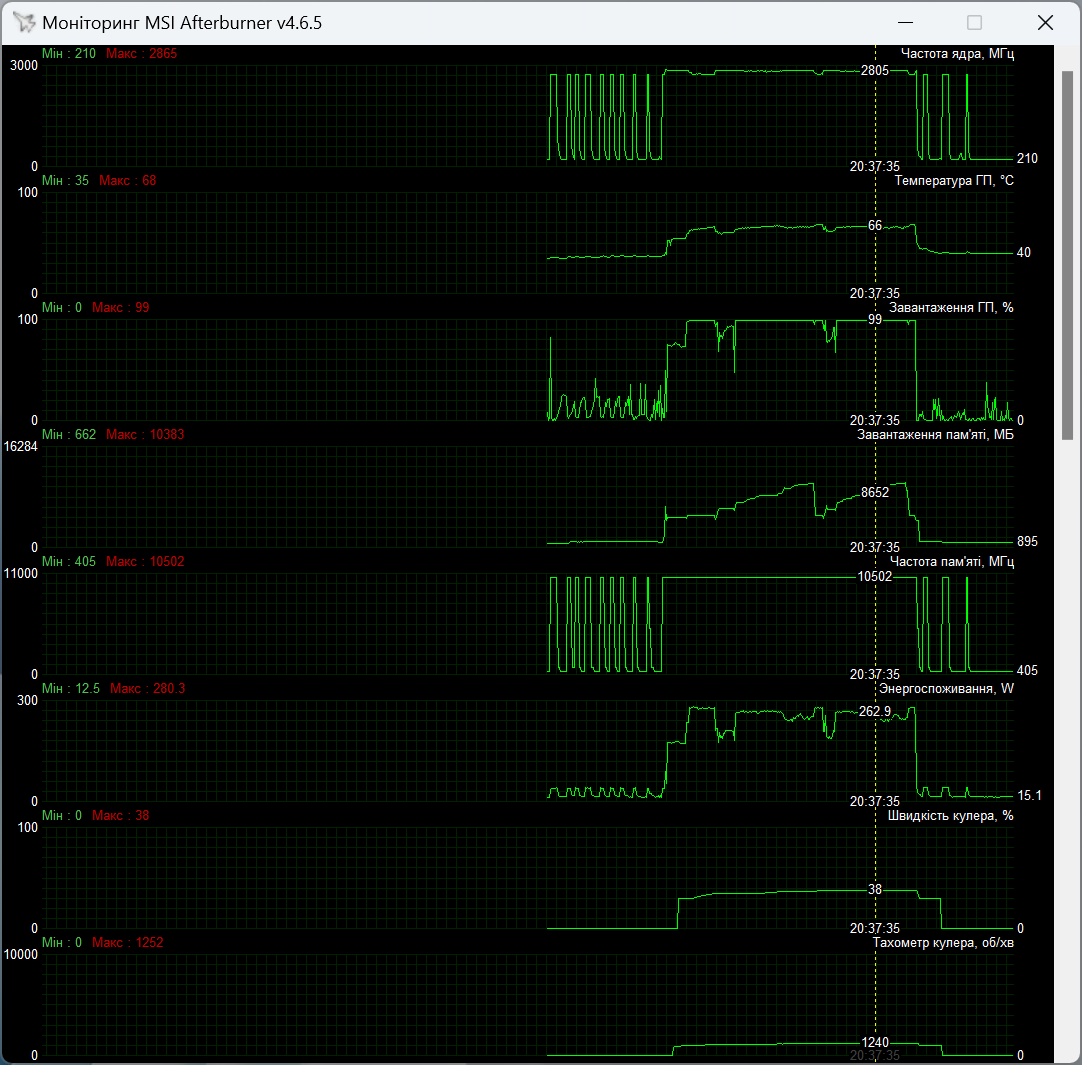Click the 'Температура ГП, °C' graph title
The image size is (1082, 1065).
point(954,181)
